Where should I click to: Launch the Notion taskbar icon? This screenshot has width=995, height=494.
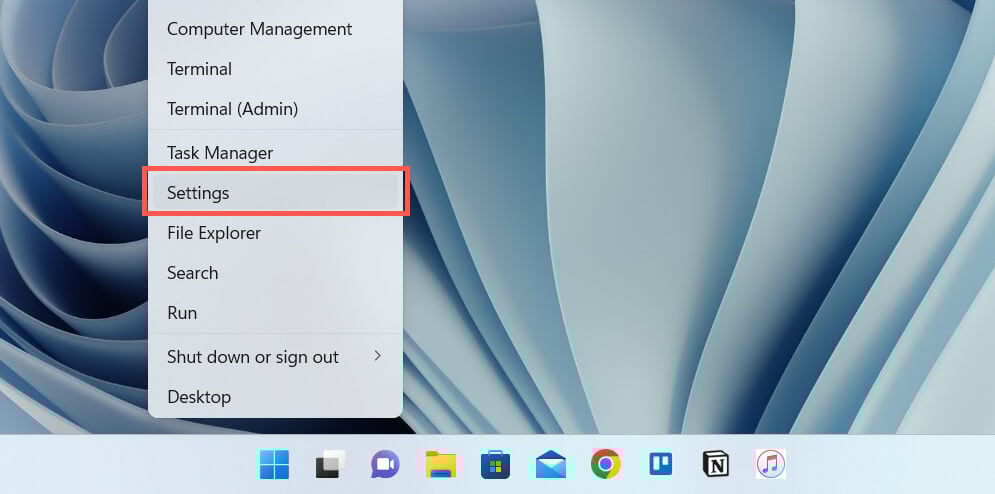pos(716,464)
